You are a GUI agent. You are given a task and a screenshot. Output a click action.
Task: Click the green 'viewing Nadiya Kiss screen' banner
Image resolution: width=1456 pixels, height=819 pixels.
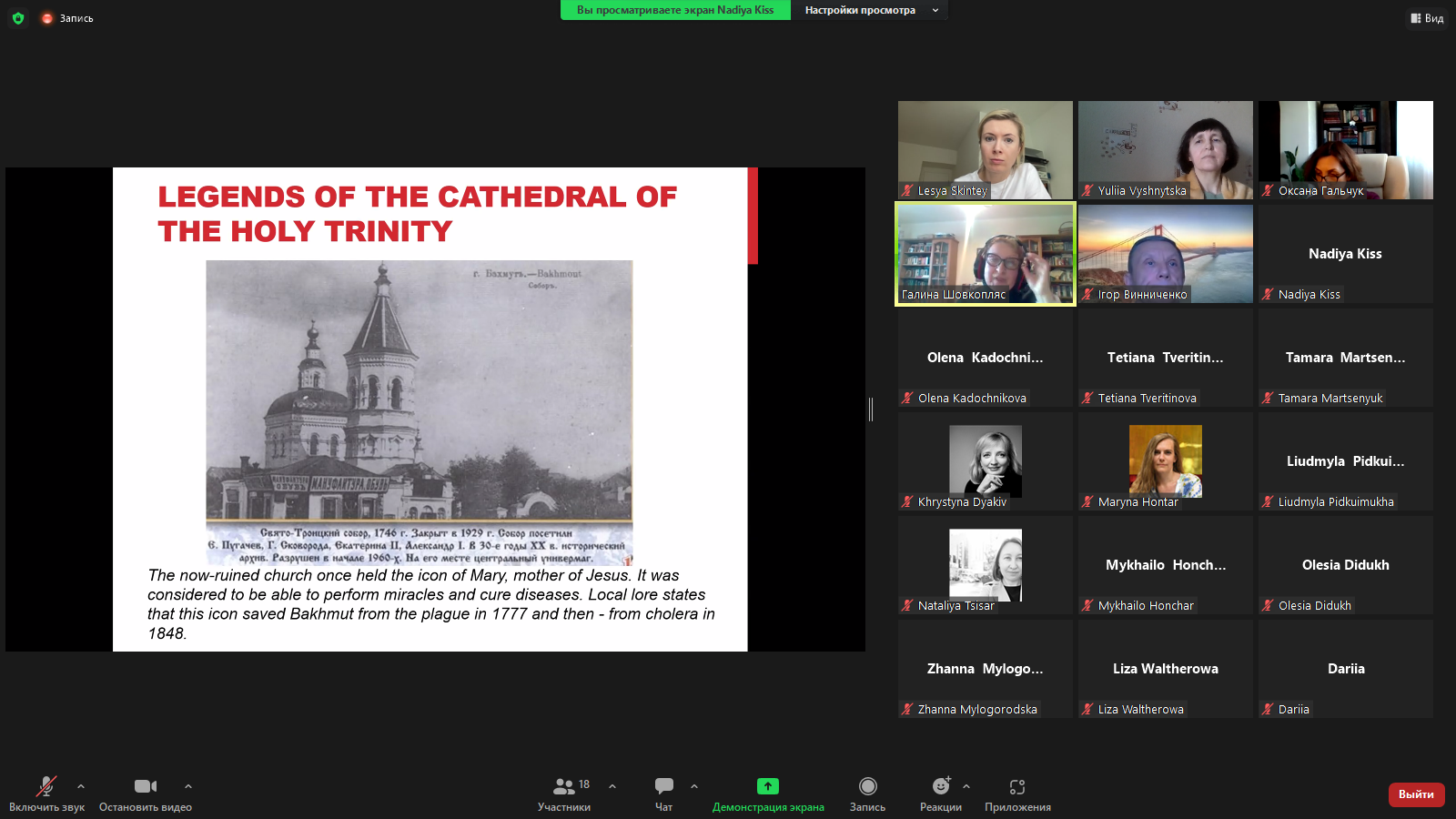[x=675, y=10]
